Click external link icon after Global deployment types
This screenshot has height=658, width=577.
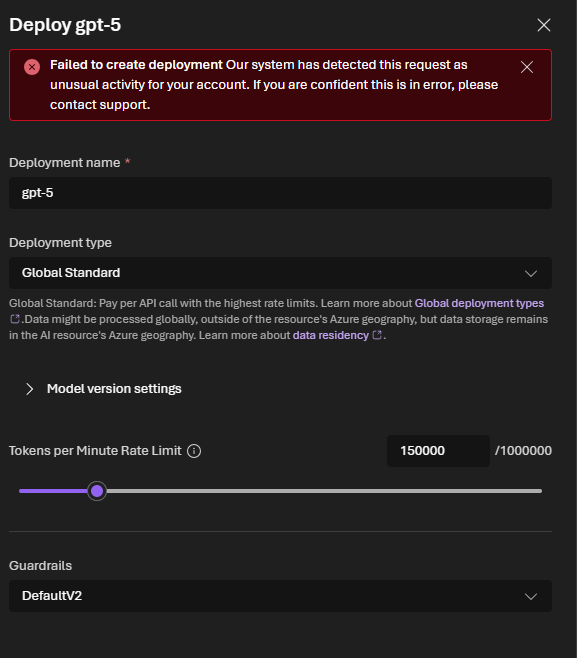(15, 319)
